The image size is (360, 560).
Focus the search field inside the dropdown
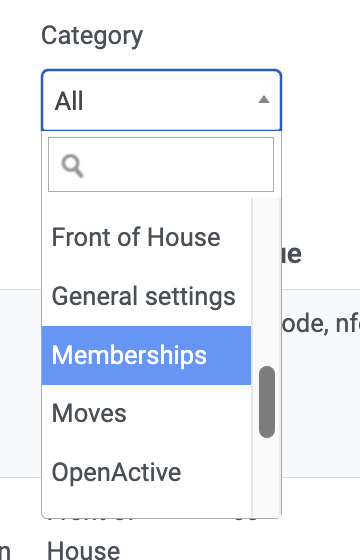pyautogui.click(x=161, y=165)
